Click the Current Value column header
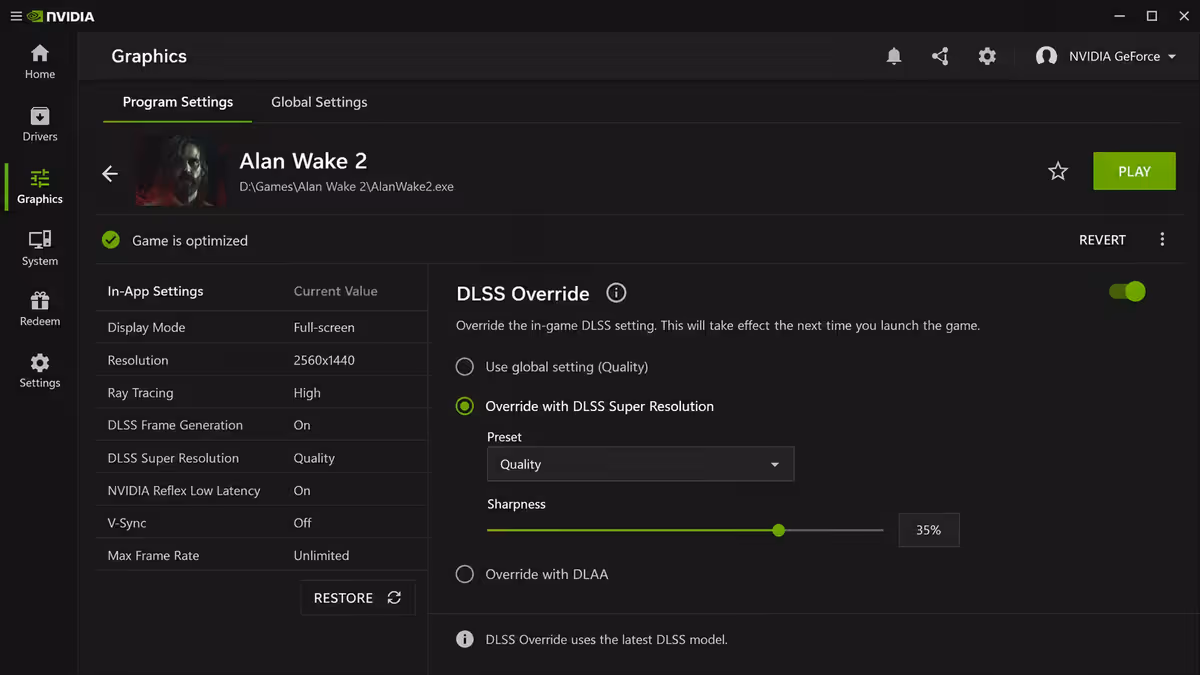The image size is (1200, 675). click(x=335, y=291)
